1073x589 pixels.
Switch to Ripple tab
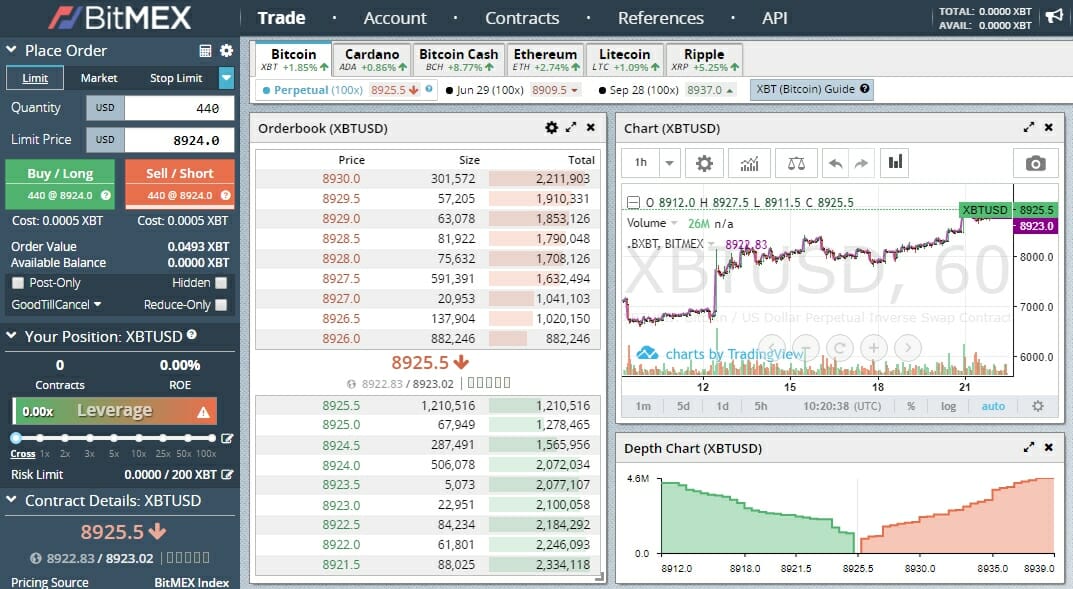click(704, 59)
